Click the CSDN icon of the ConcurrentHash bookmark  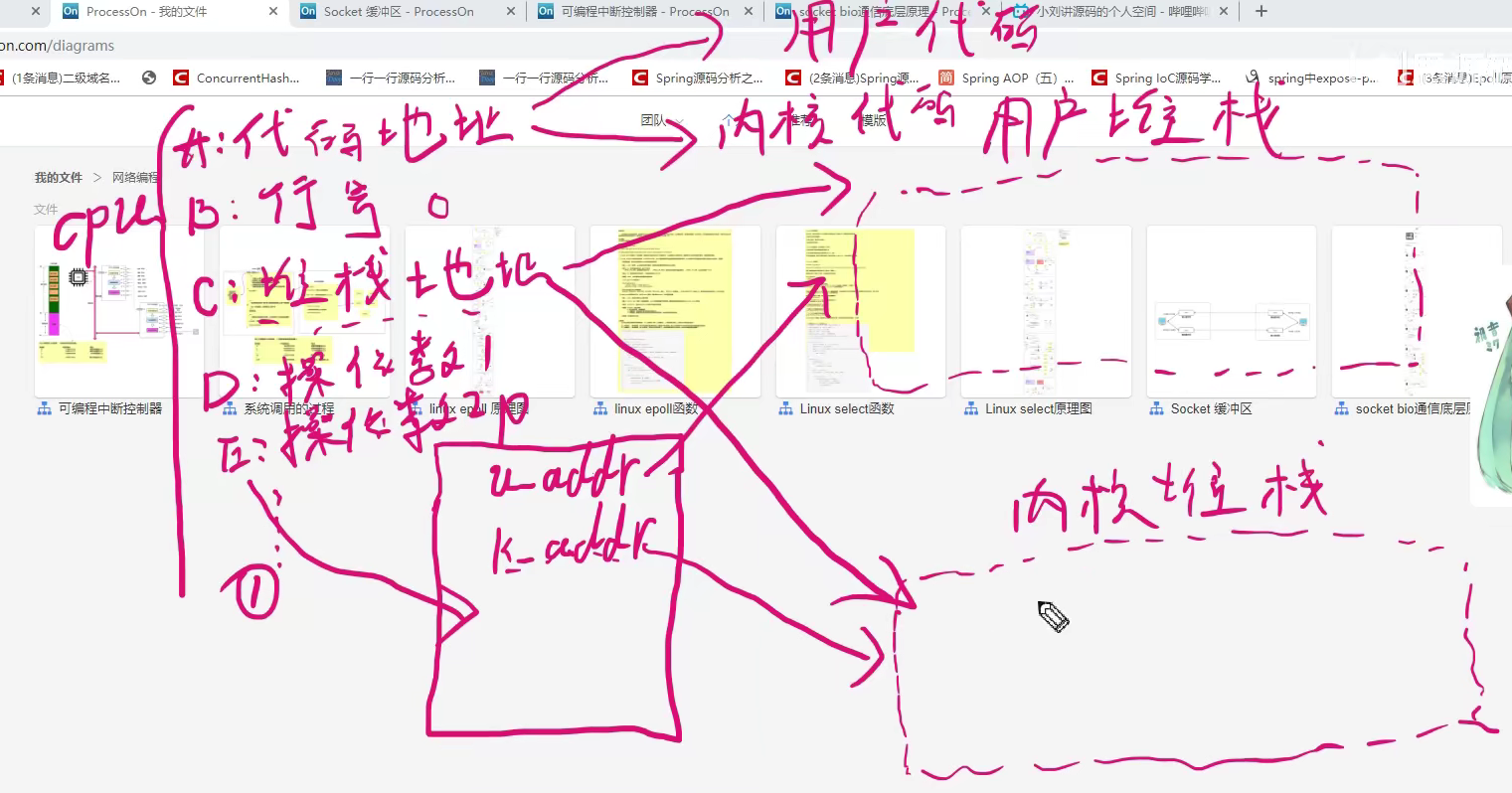[180, 77]
